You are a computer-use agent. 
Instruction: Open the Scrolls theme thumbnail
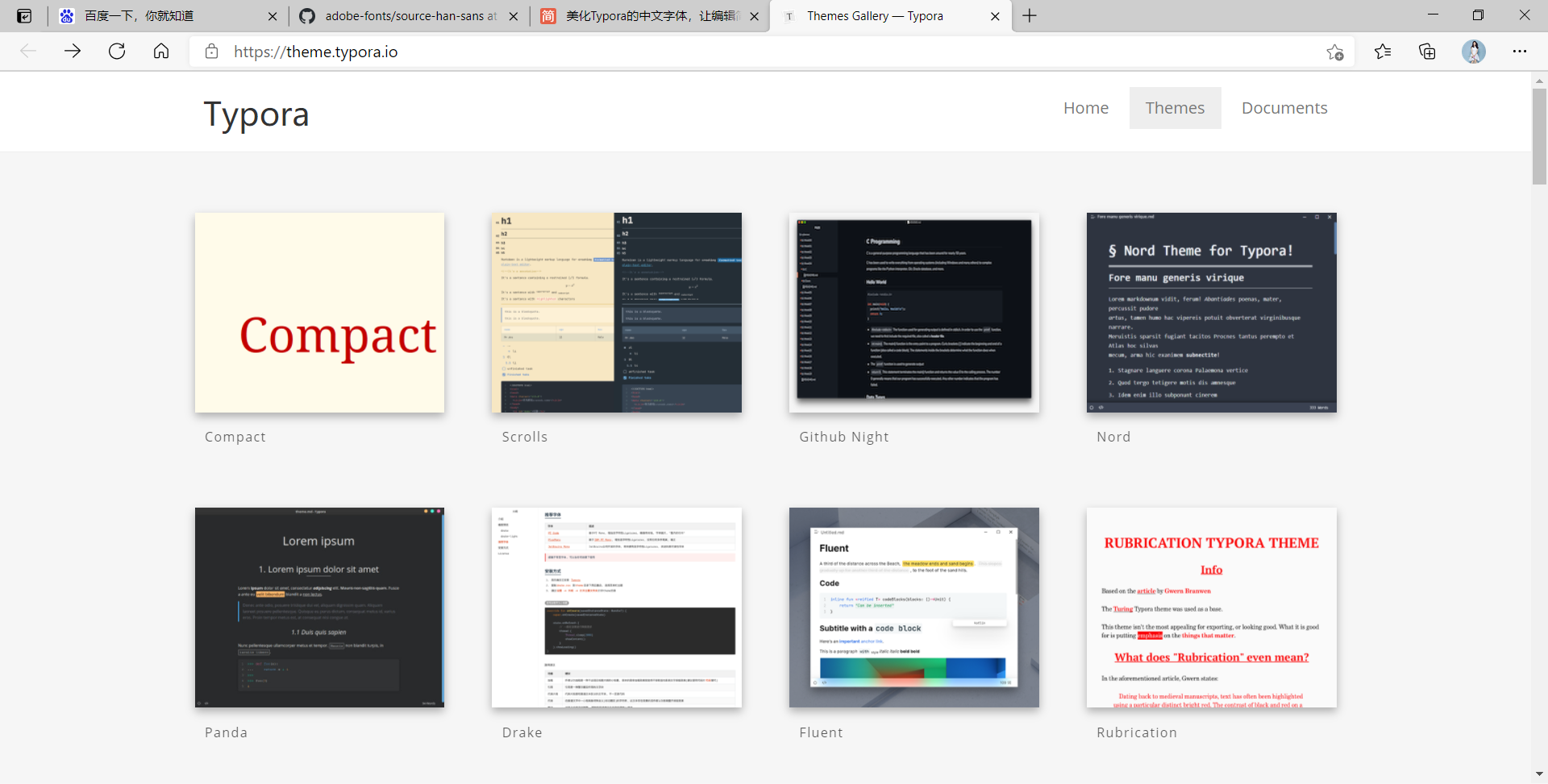[617, 313]
